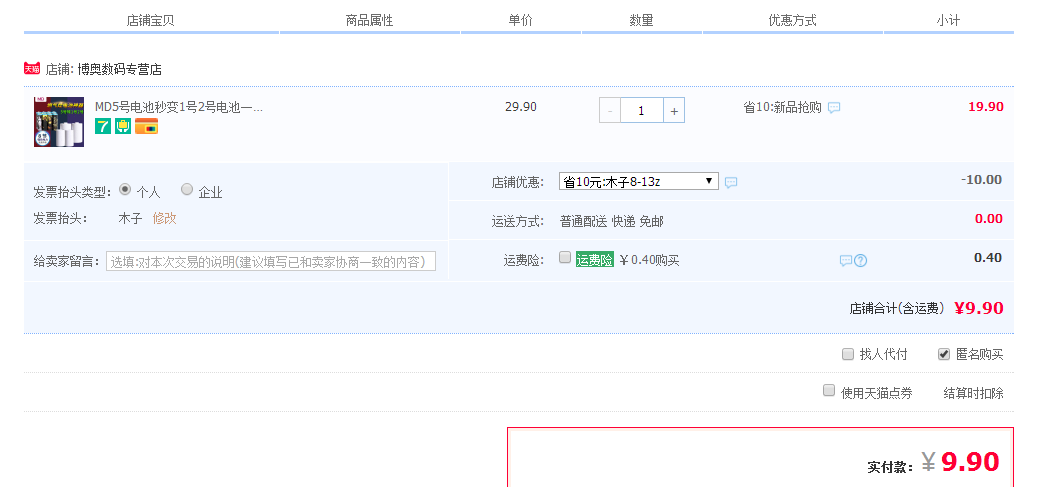Select the 企业 invoice type radio button
The height and width of the screenshot is (487, 1037).
point(187,189)
